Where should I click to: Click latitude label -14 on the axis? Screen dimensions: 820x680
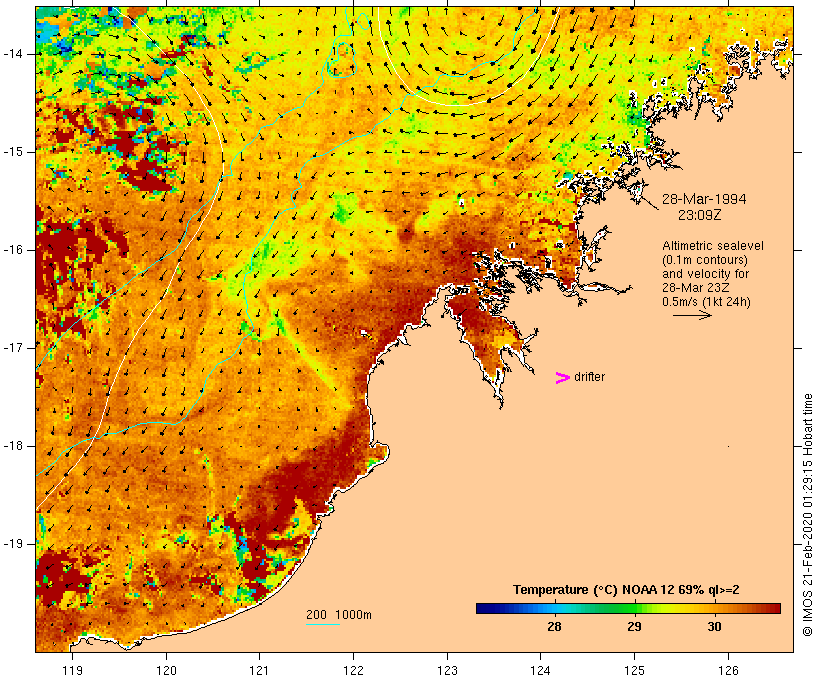click(13, 54)
